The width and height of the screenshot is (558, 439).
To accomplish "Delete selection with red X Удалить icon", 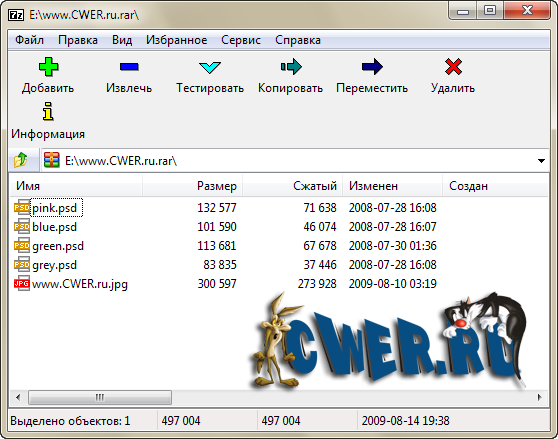I will coord(453,67).
